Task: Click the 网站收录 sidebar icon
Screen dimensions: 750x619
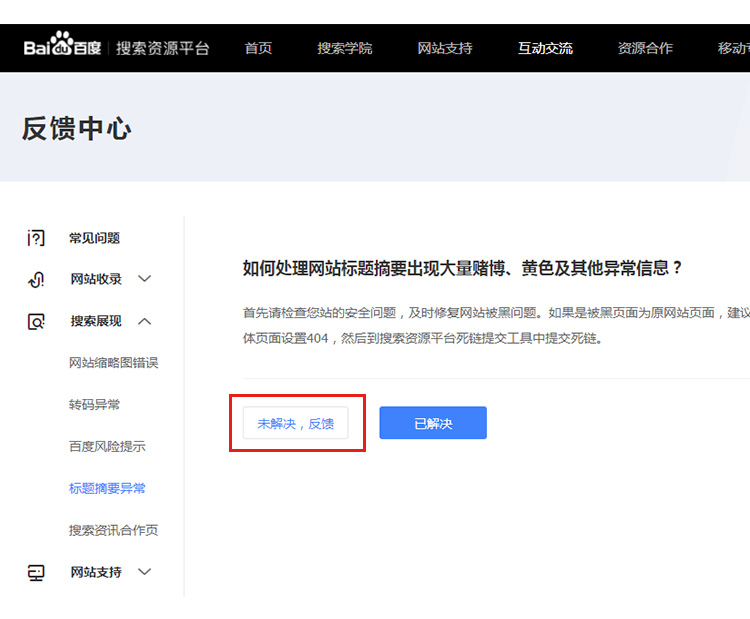Action: (36, 280)
